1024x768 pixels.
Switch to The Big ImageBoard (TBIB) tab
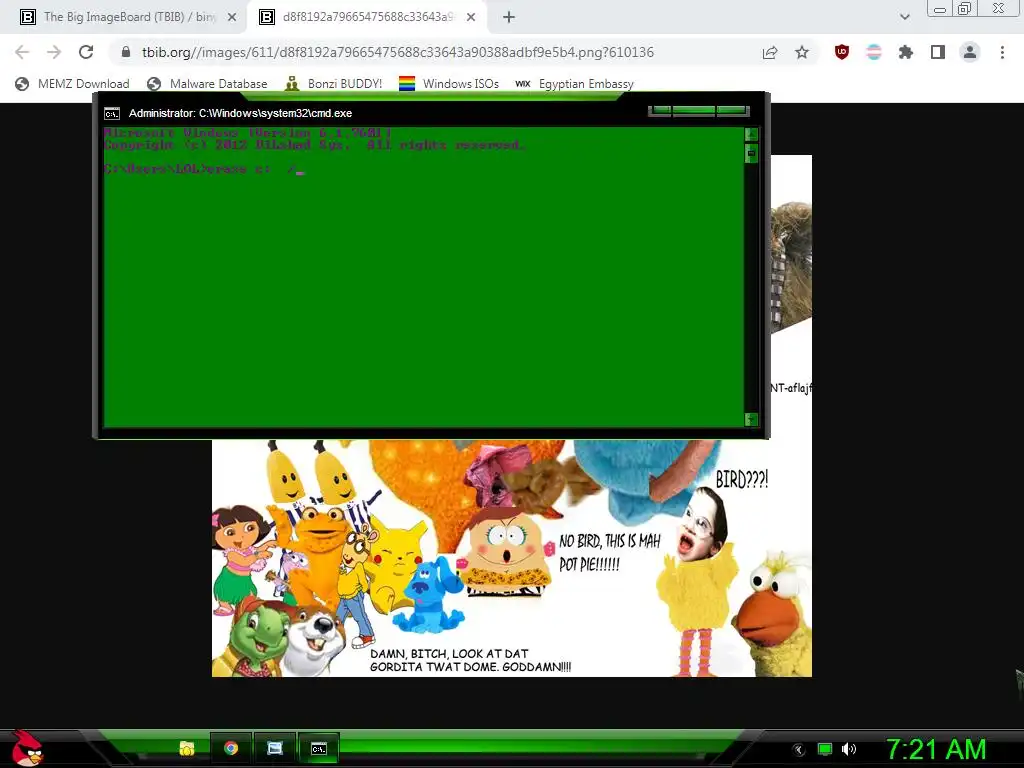[x=127, y=17]
